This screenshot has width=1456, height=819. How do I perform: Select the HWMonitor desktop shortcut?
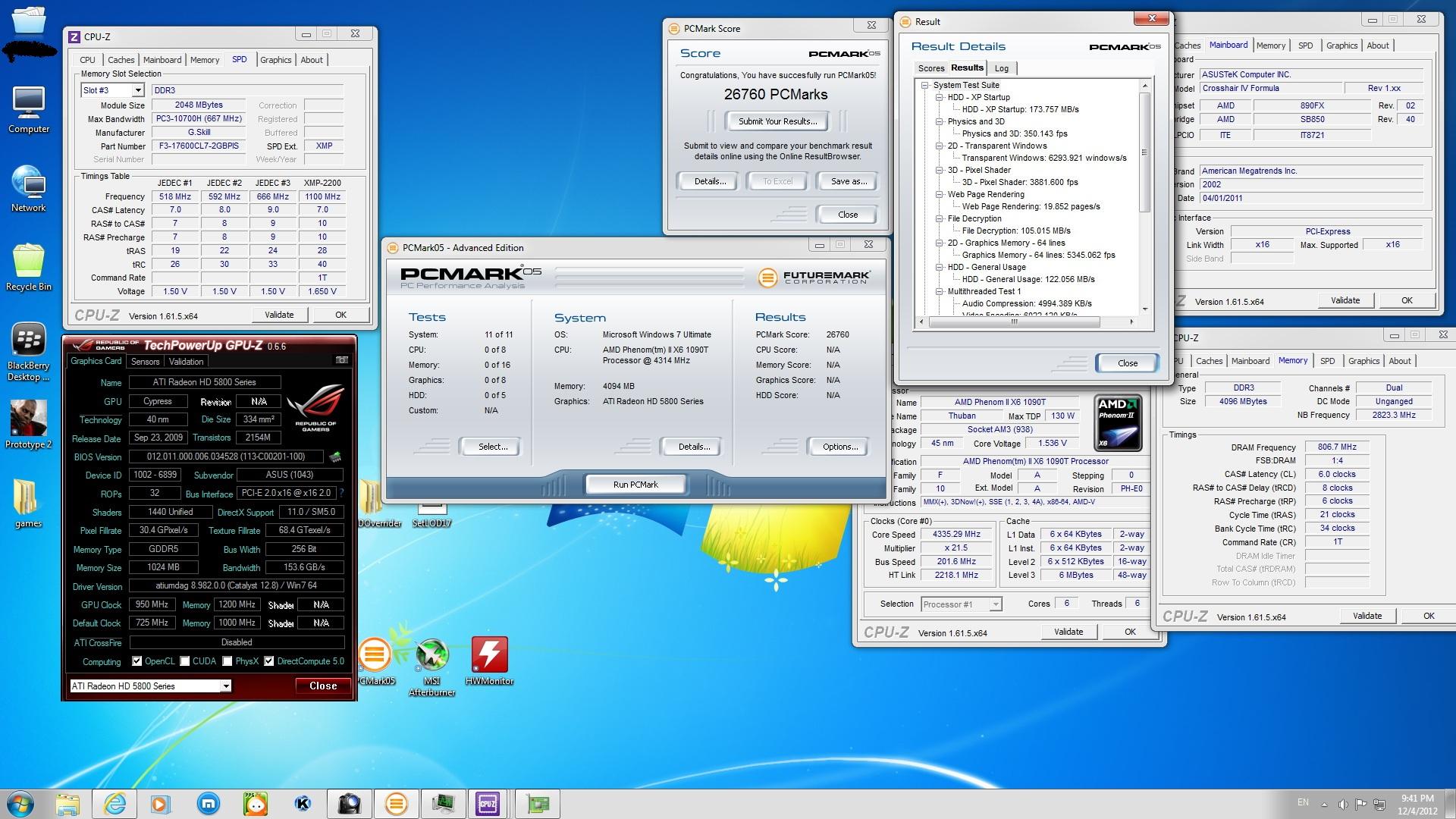(490, 661)
